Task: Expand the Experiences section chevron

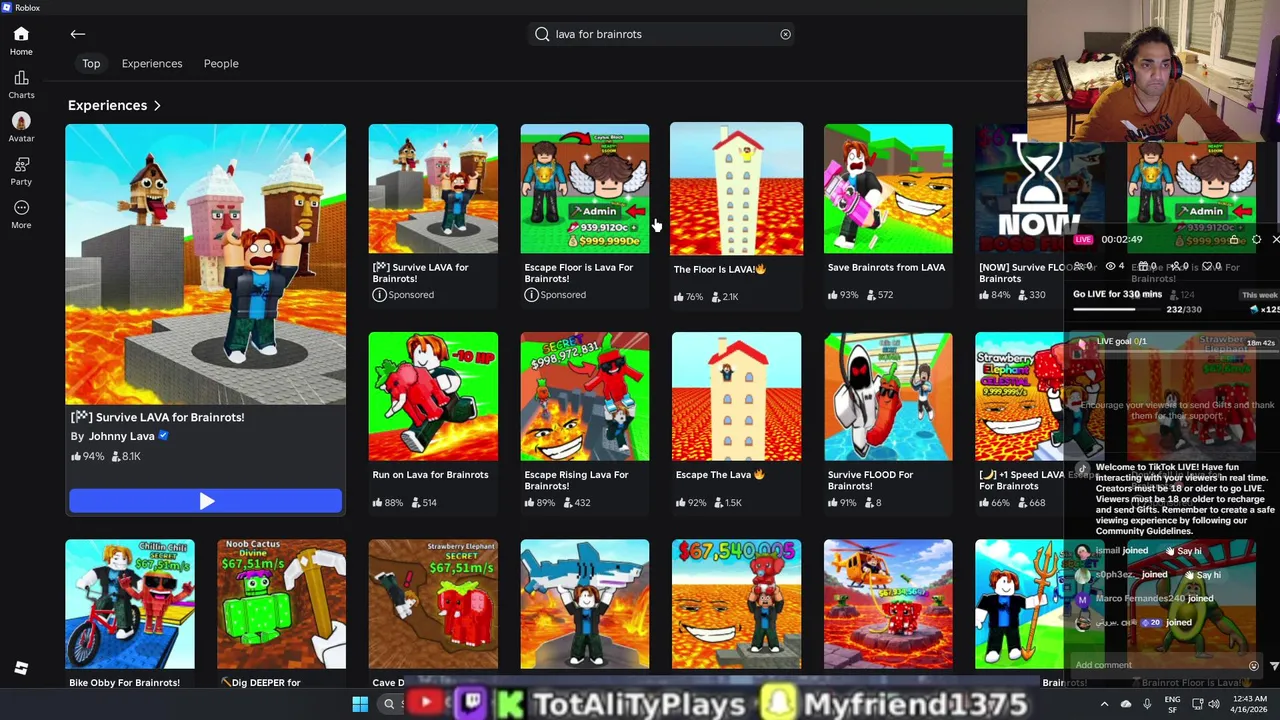Action: pos(157,105)
